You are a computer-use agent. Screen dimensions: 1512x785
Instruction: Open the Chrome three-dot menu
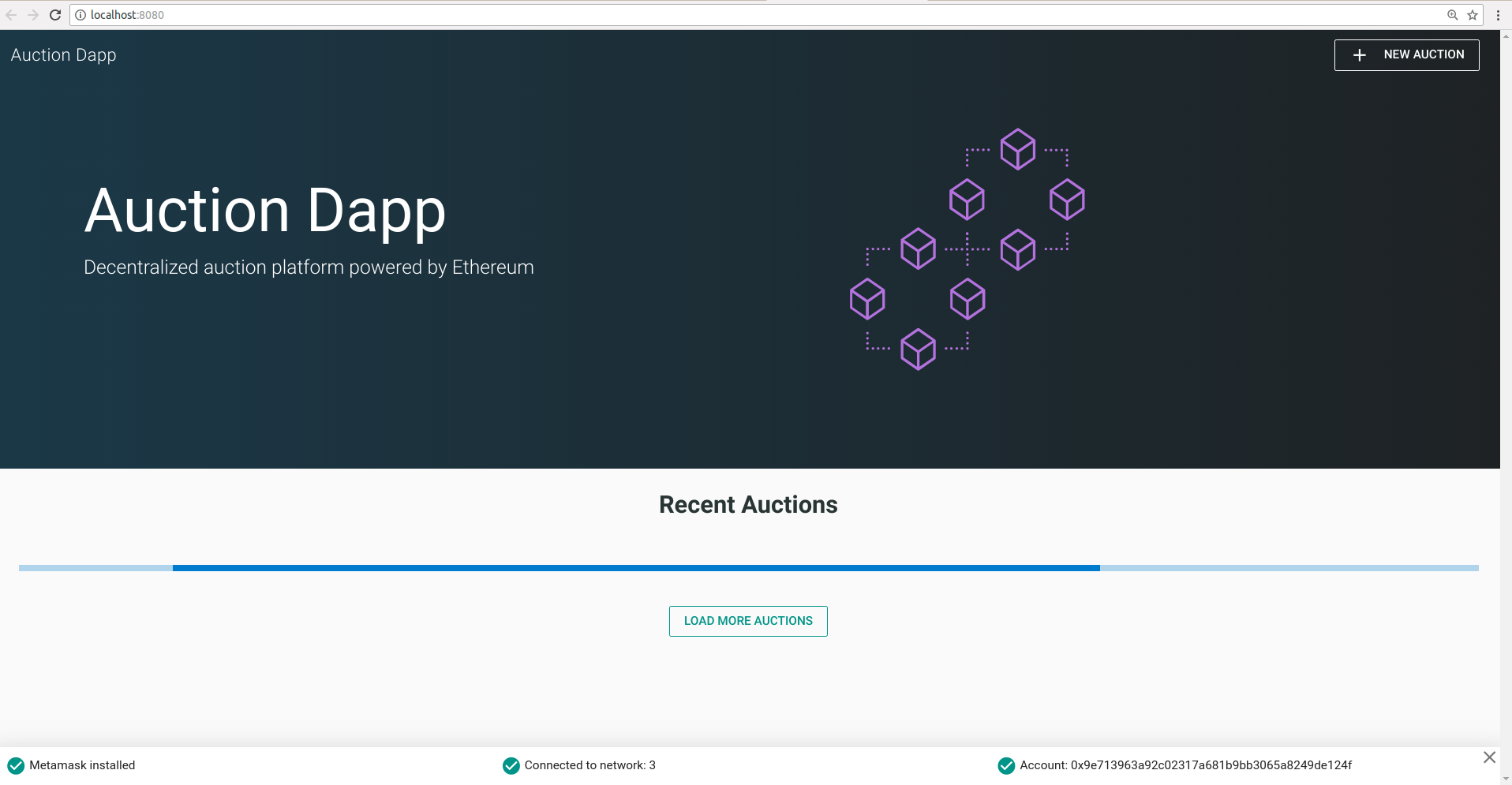[x=1498, y=14]
